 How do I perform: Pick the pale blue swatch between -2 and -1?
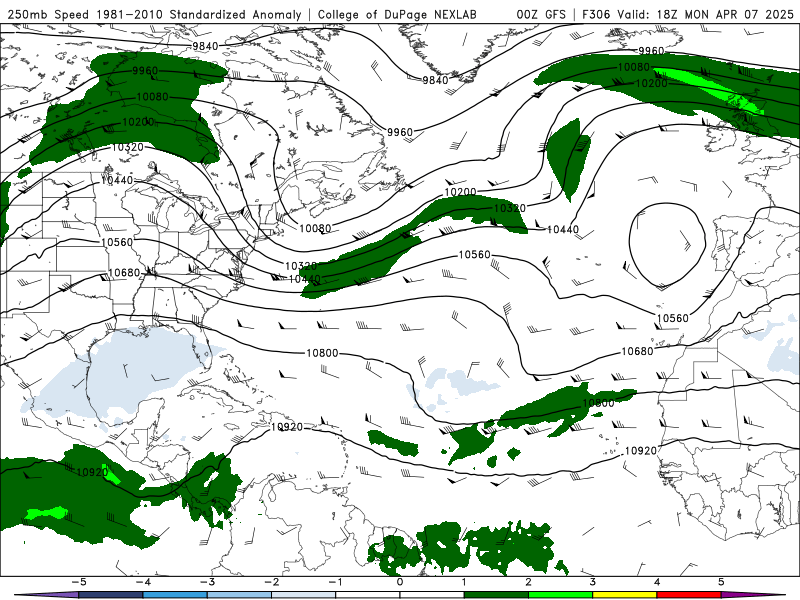point(304,595)
